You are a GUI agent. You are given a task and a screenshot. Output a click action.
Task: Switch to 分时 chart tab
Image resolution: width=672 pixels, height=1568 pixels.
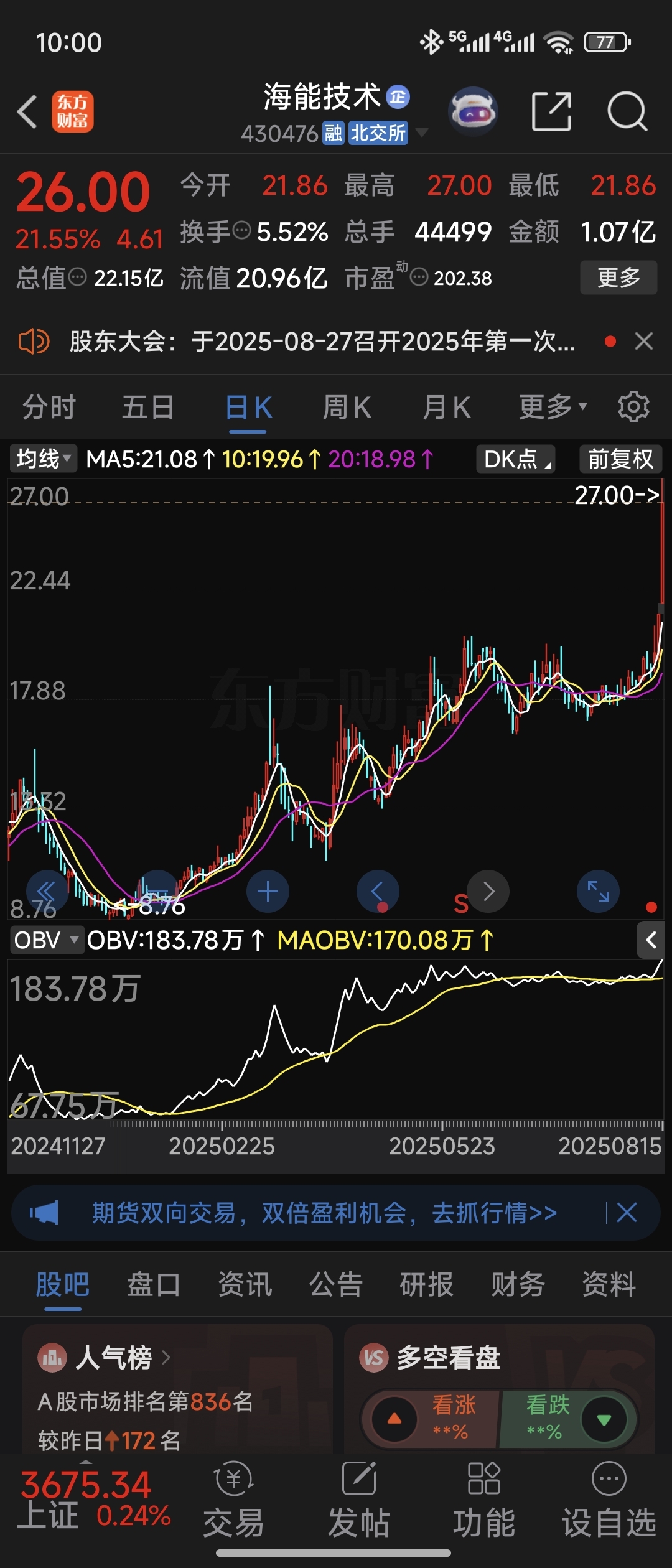tap(49, 408)
